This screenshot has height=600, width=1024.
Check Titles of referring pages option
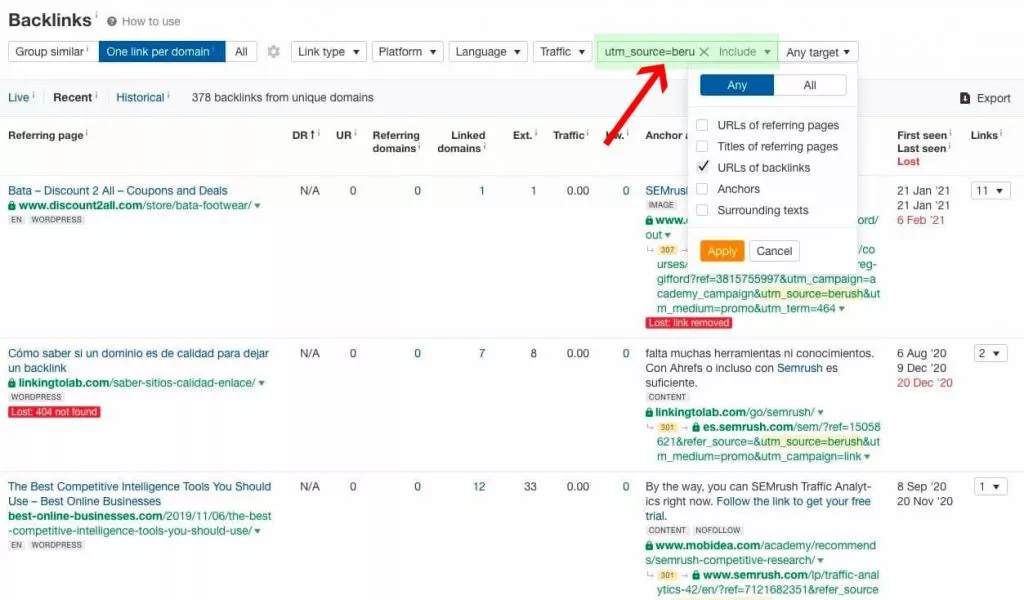pos(703,146)
